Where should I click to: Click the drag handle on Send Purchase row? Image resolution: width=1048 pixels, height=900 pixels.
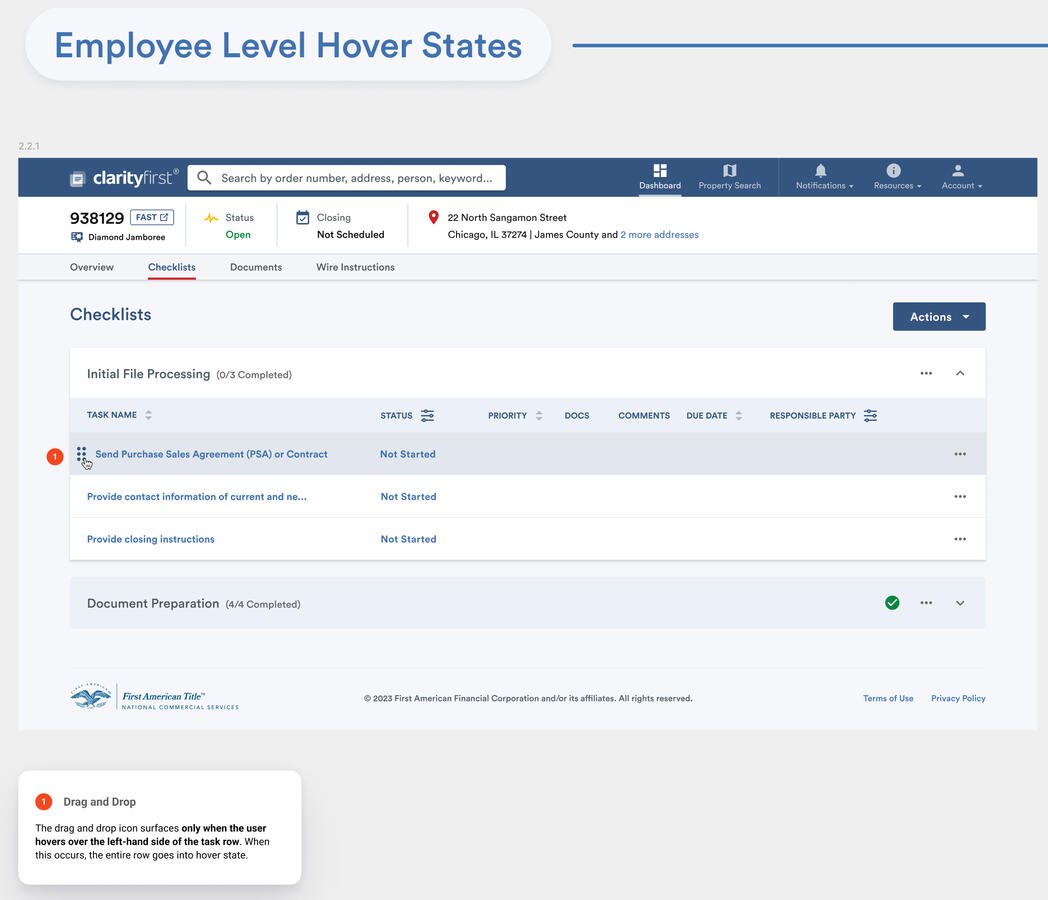81,454
